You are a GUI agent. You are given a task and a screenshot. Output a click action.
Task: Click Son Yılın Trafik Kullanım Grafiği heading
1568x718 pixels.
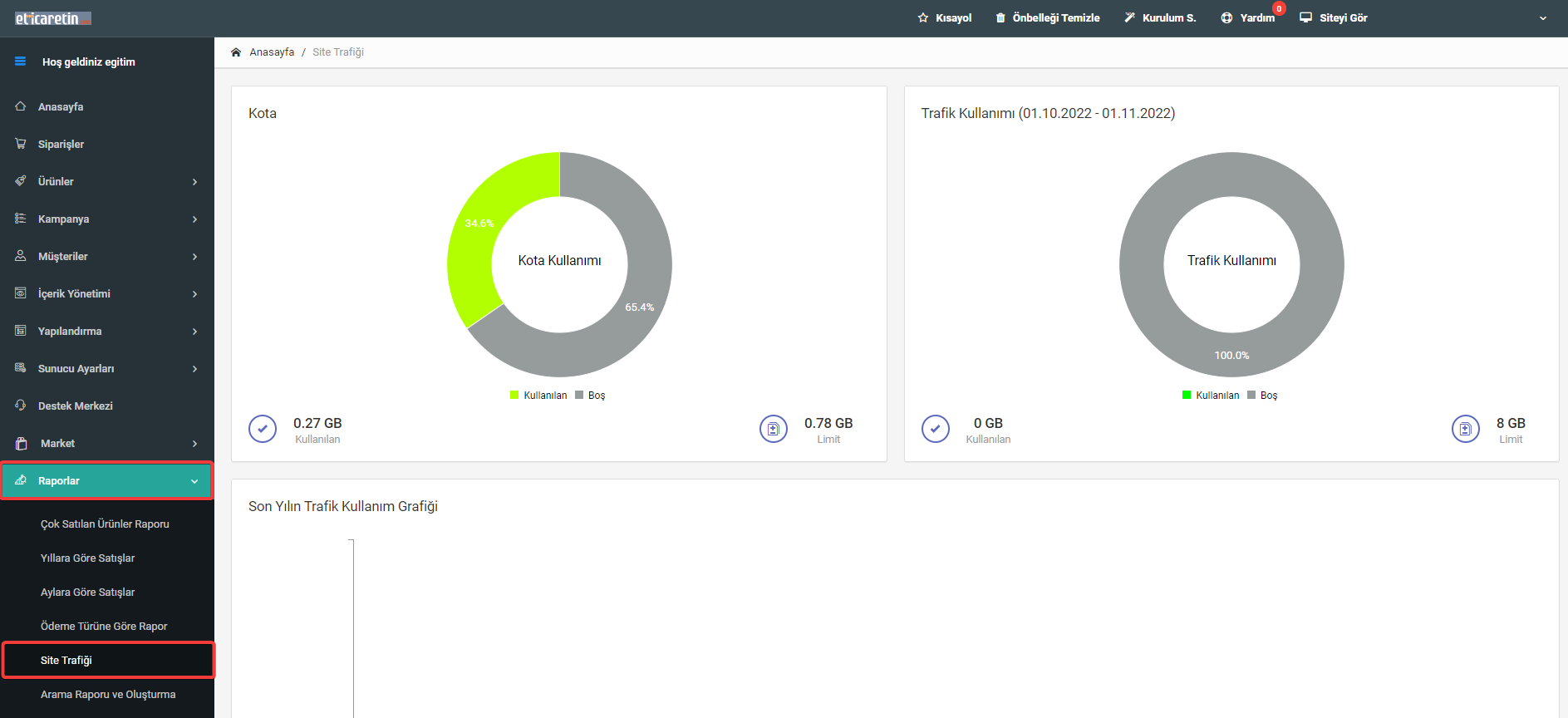point(343,506)
